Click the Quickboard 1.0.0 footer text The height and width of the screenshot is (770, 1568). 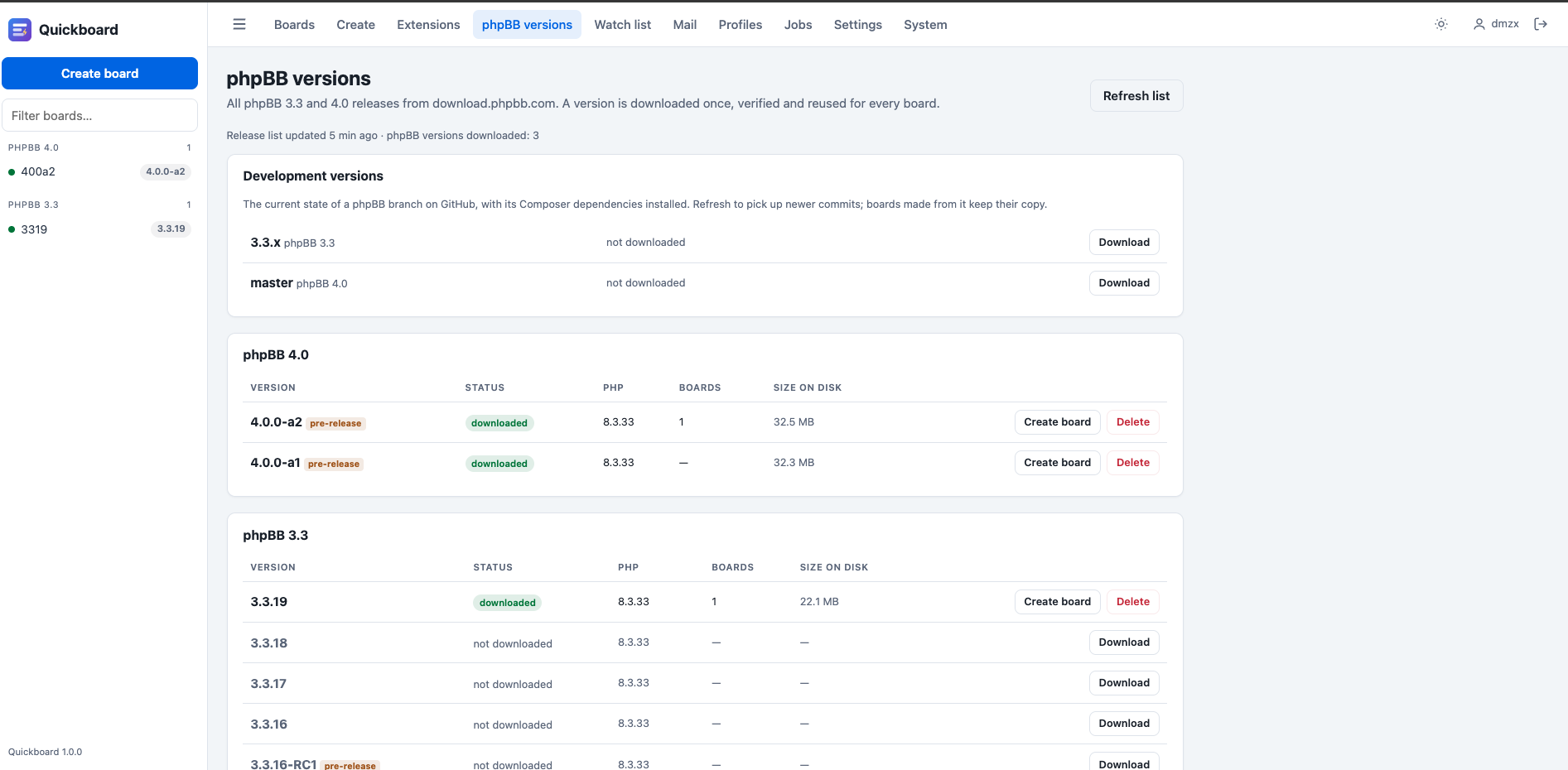click(x=46, y=752)
